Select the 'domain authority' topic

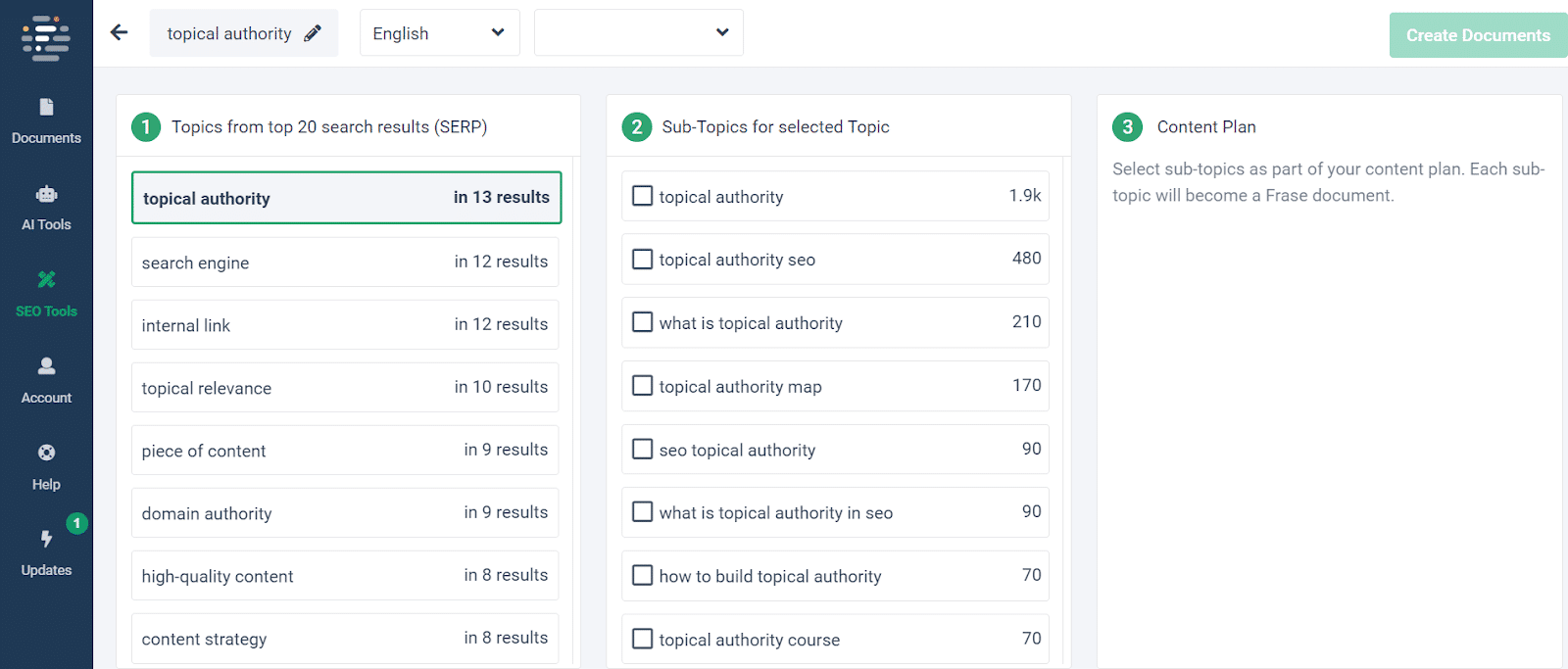(x=345, y=512)
